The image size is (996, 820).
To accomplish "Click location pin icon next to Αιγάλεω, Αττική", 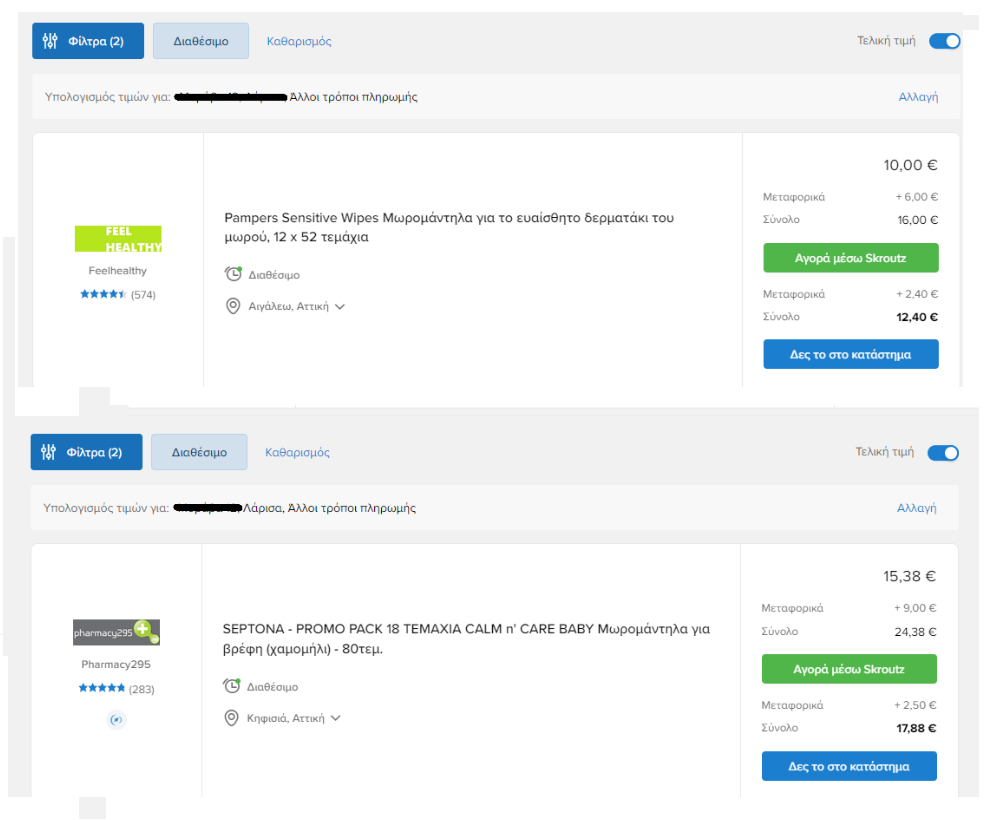I will pyautogui.click(x=233, y=306).
